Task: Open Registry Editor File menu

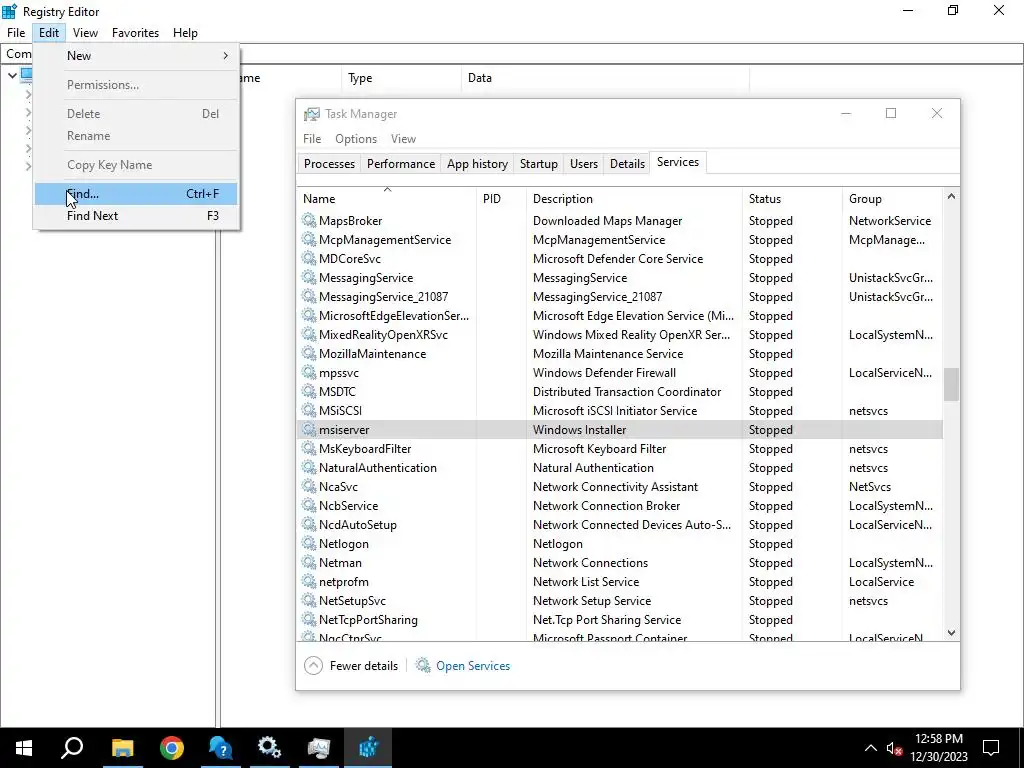Action: [x=16, y=33]
